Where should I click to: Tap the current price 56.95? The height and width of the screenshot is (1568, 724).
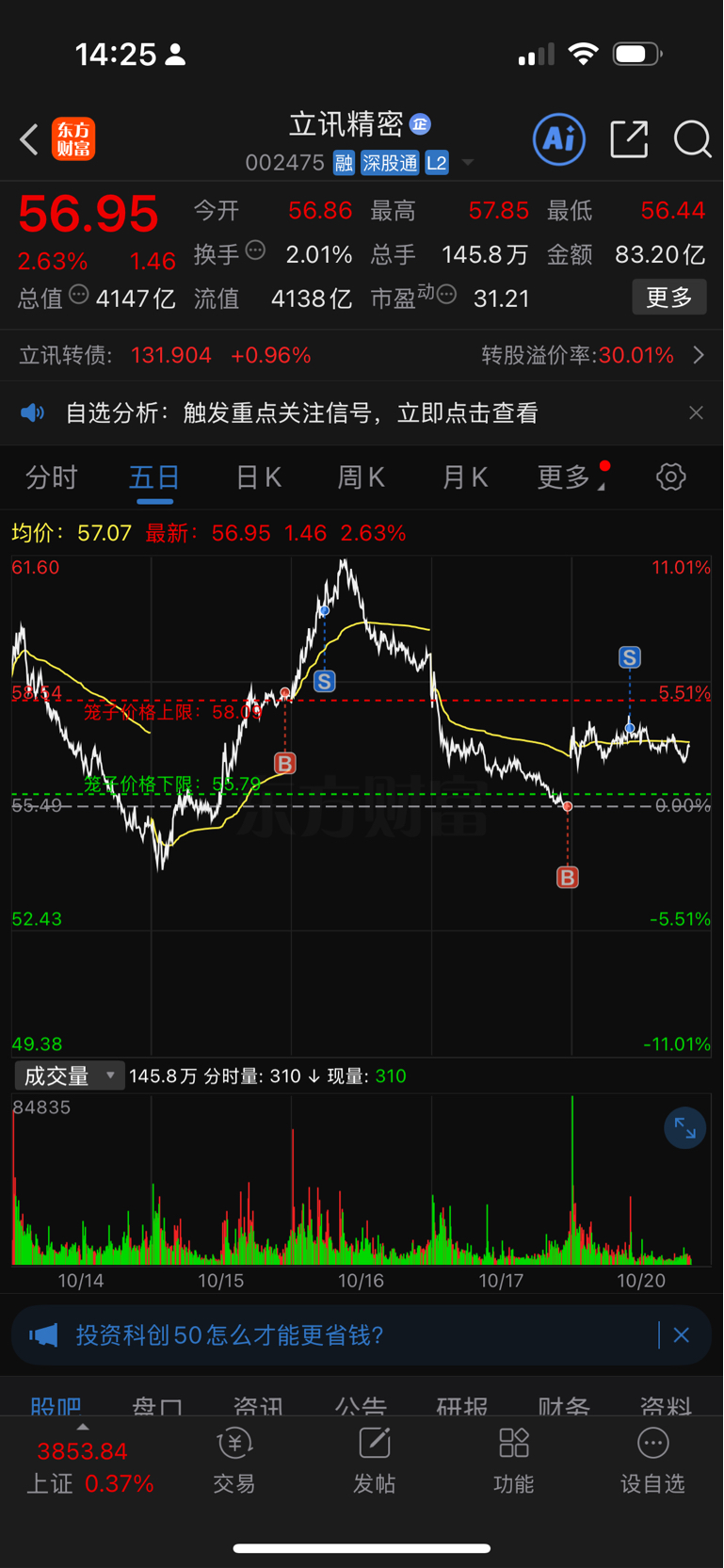(88, 214)
